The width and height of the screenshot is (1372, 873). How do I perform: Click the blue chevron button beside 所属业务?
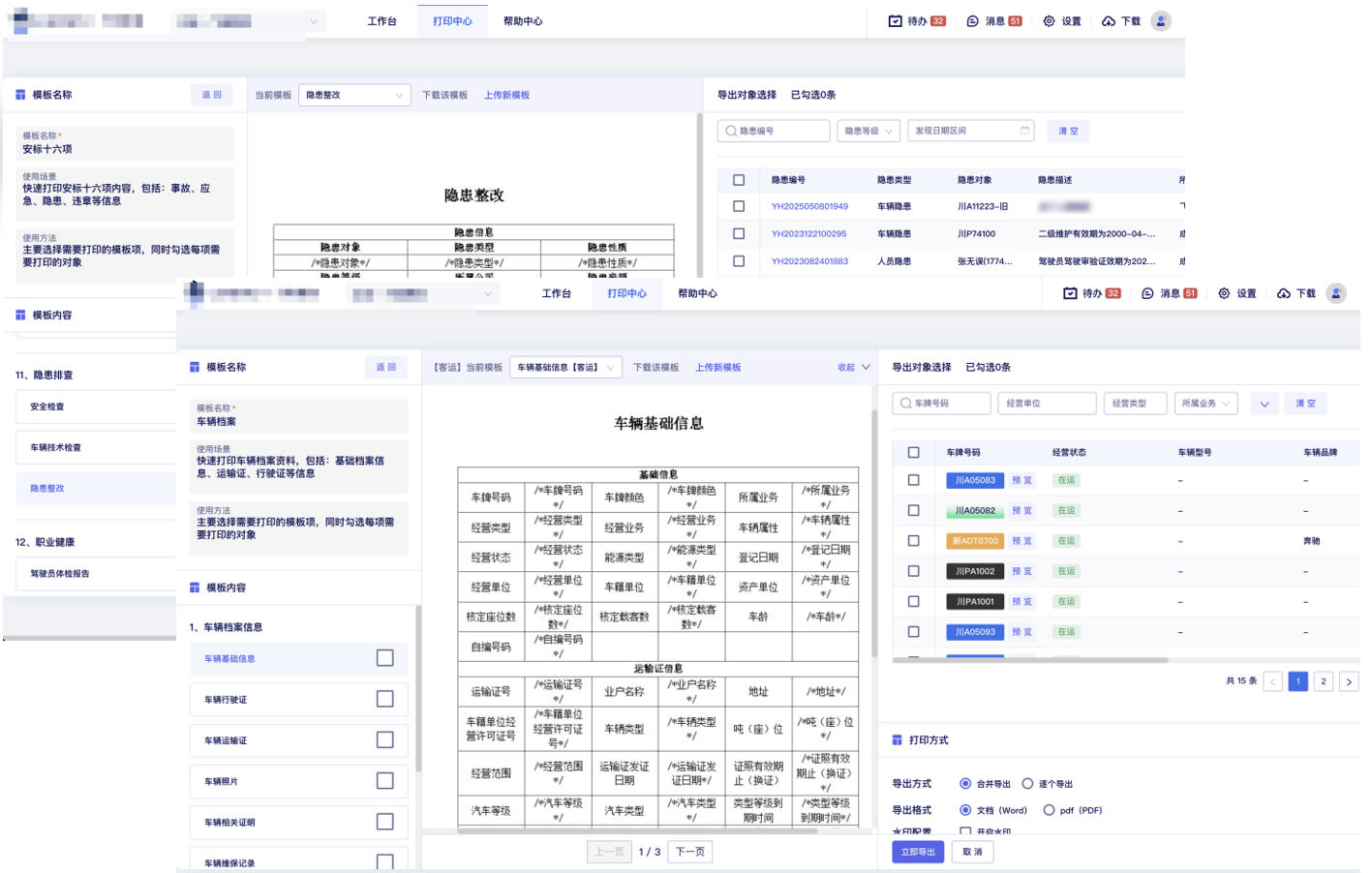point(1264,404)
